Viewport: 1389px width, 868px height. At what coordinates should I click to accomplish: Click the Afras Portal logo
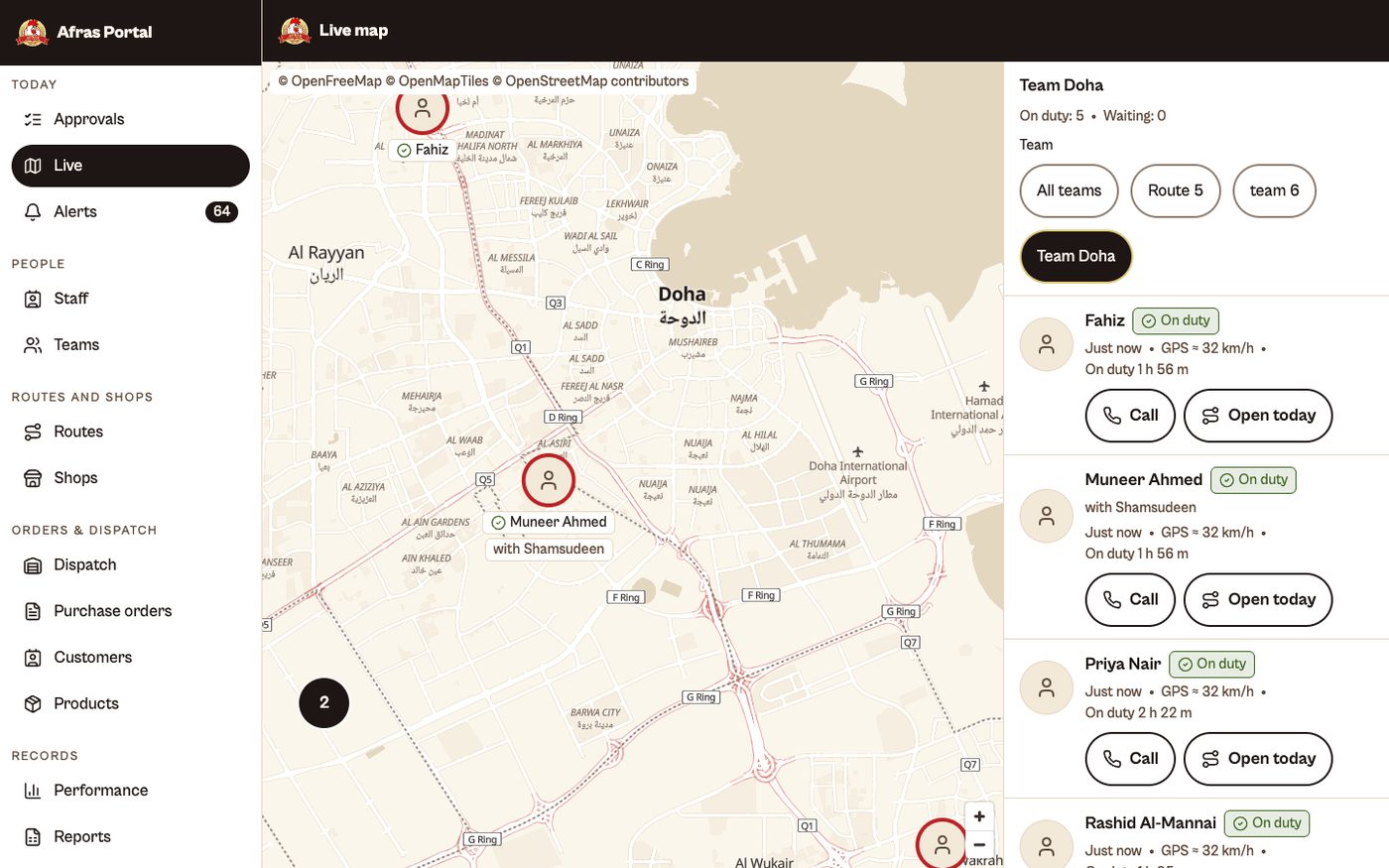coord(33,32)
